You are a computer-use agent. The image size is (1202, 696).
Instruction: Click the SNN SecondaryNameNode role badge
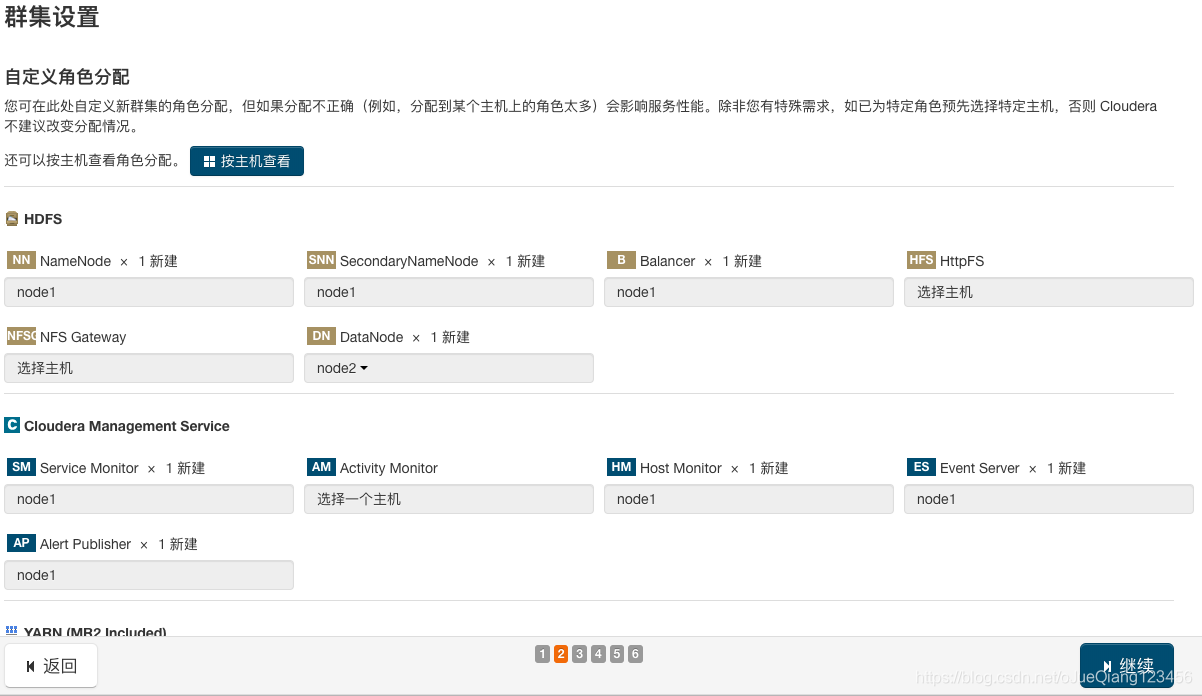(321, 260)
